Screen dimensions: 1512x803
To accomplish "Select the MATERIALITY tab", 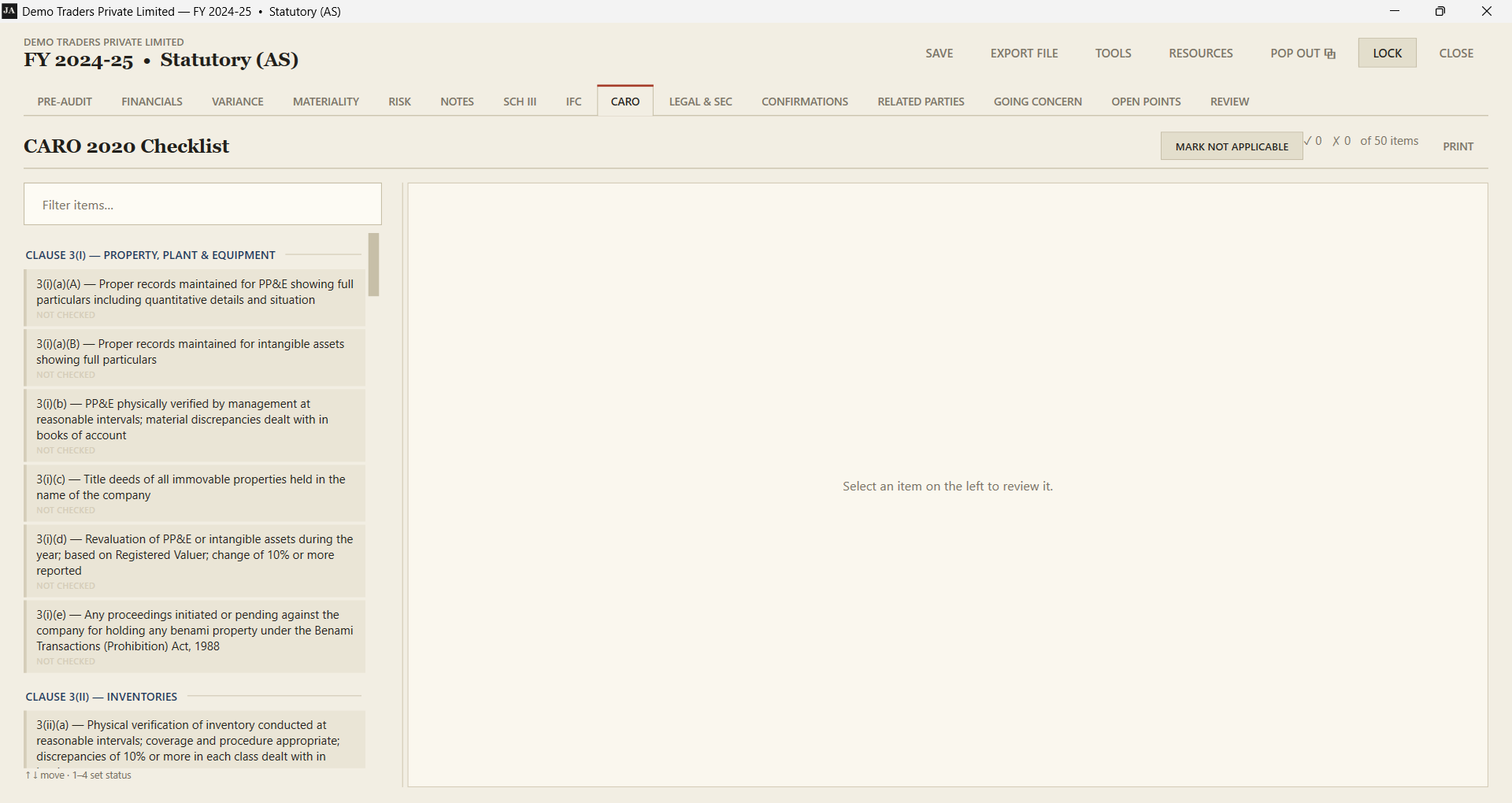I will click(326, 102).
